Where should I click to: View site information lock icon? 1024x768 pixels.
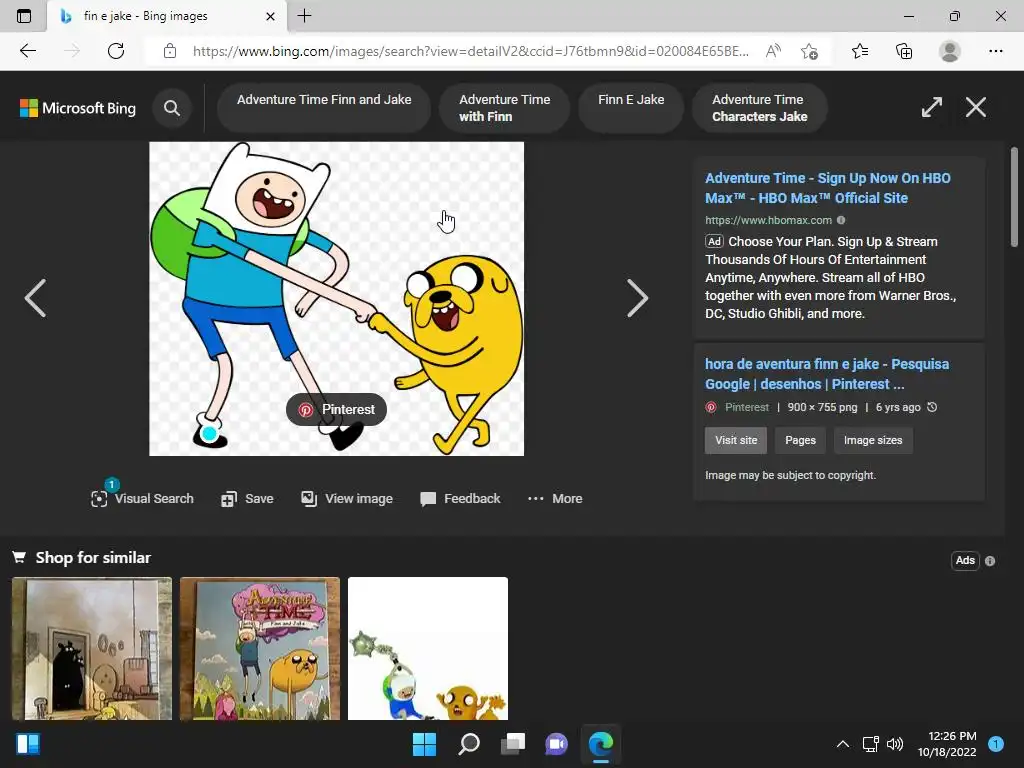pyautogui.click(x=170, y=51)
